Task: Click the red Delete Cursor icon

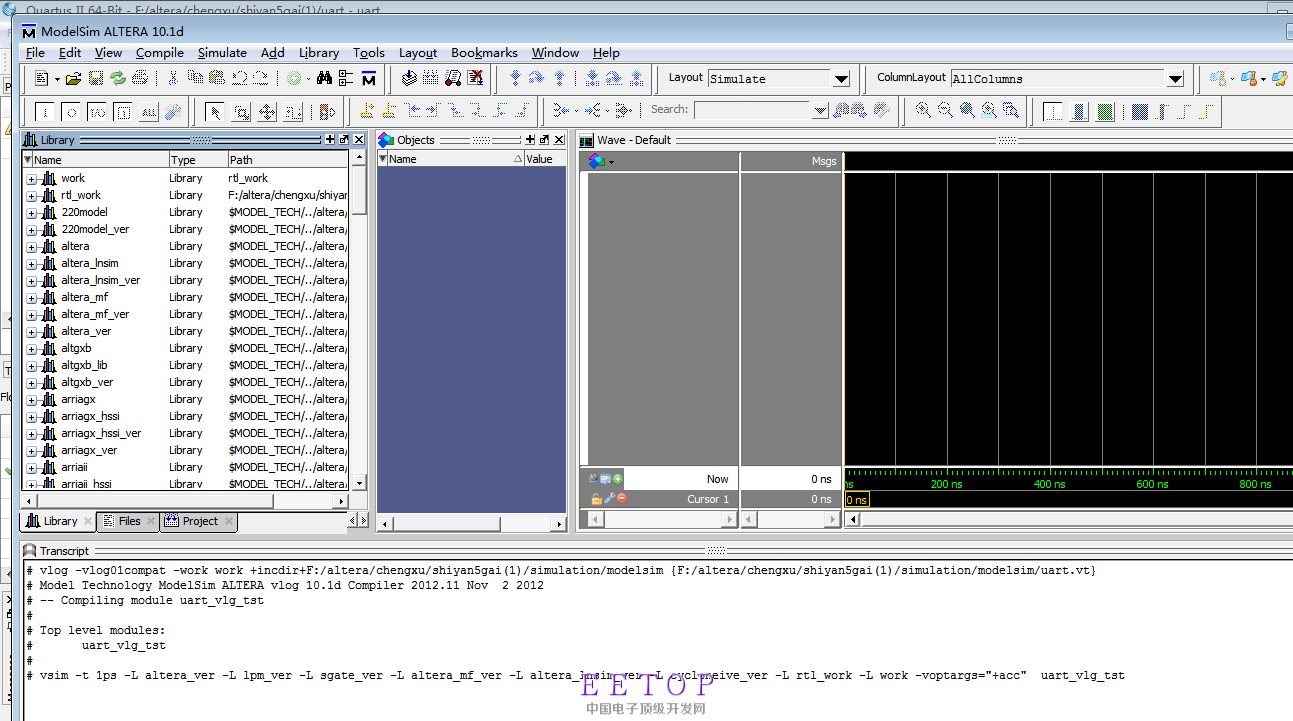Action: pyautogui.click(x=621, y=499)
